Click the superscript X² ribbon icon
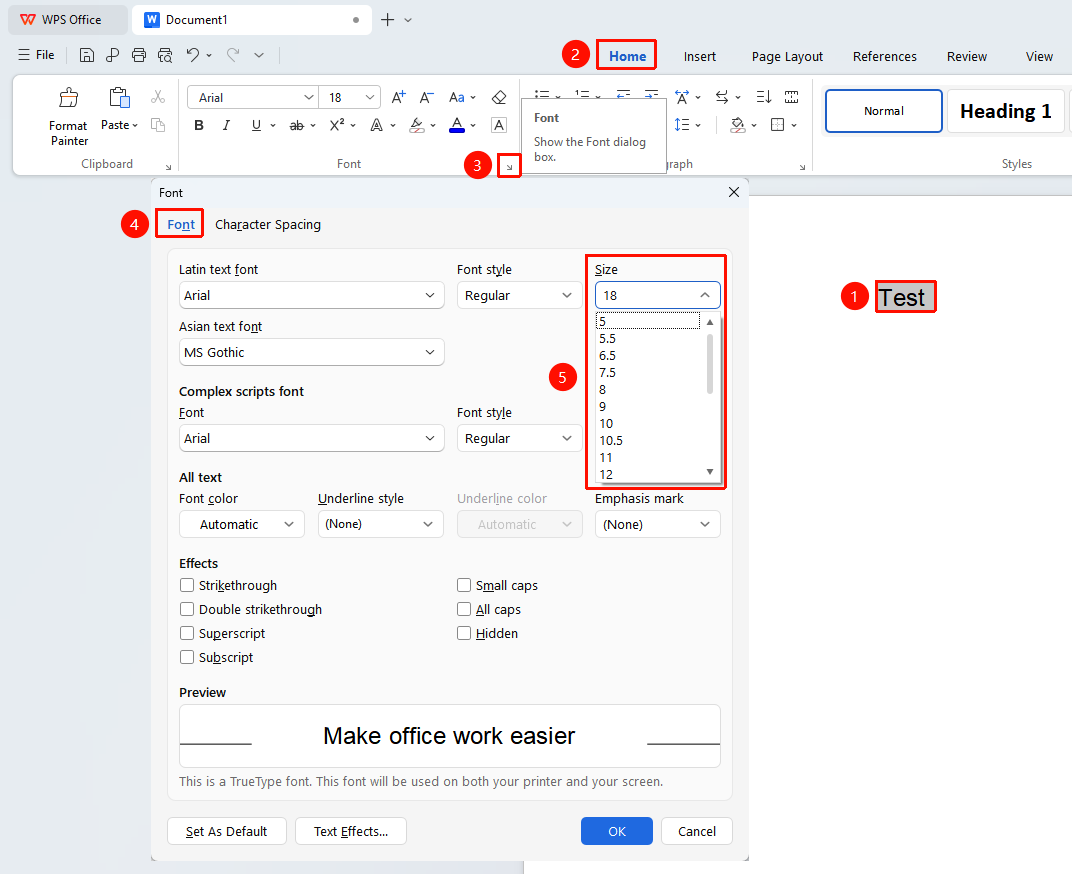 337,125
